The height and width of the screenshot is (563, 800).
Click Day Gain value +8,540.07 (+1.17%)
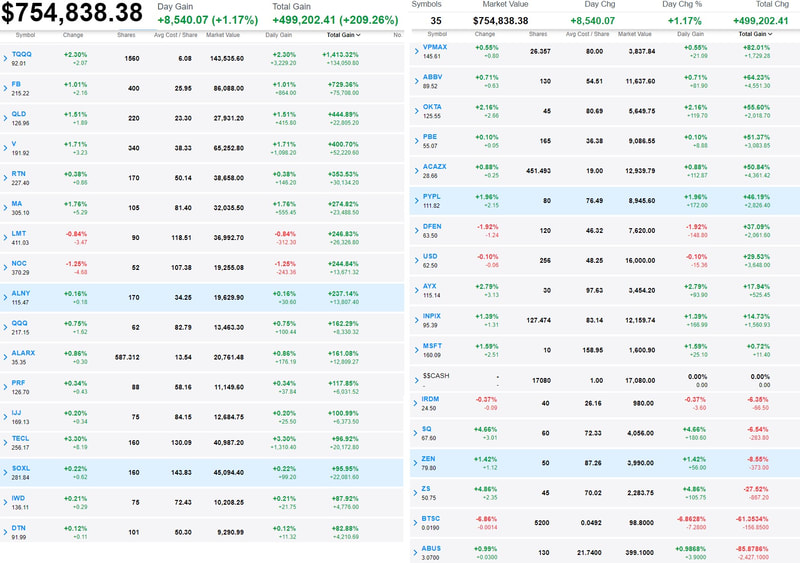point(208,20)
